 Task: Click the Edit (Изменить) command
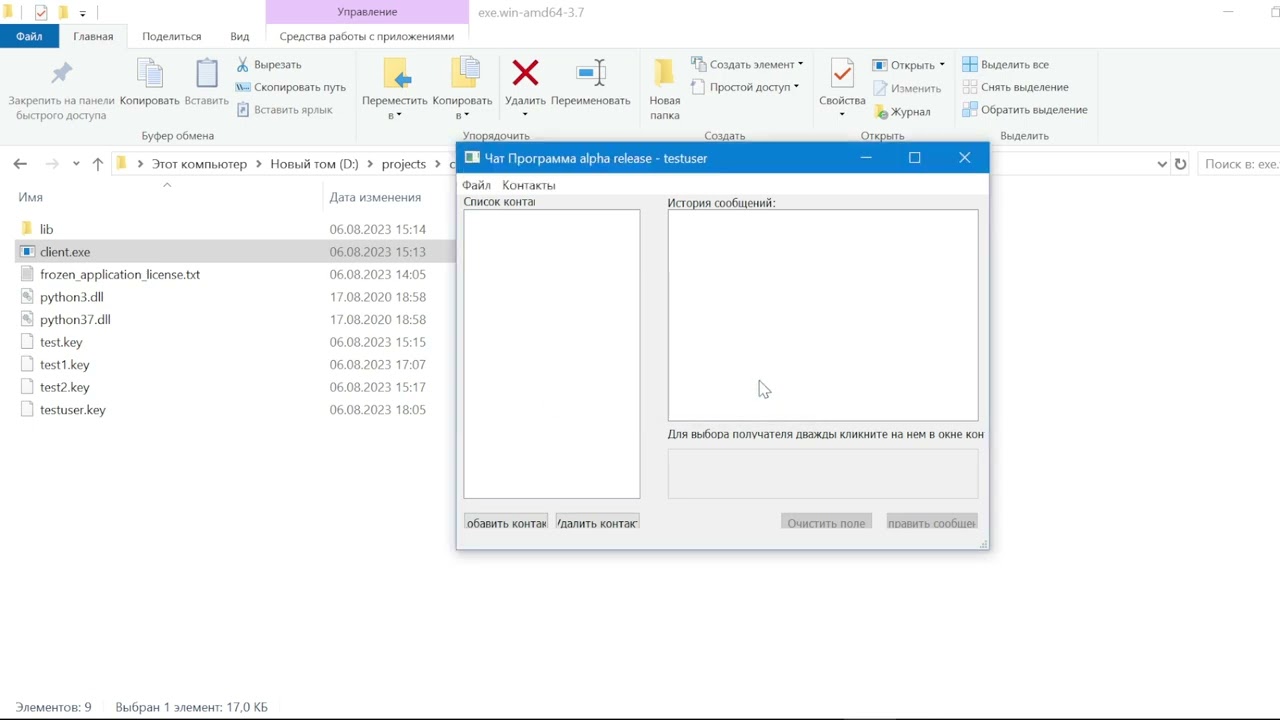click(907, 88)
